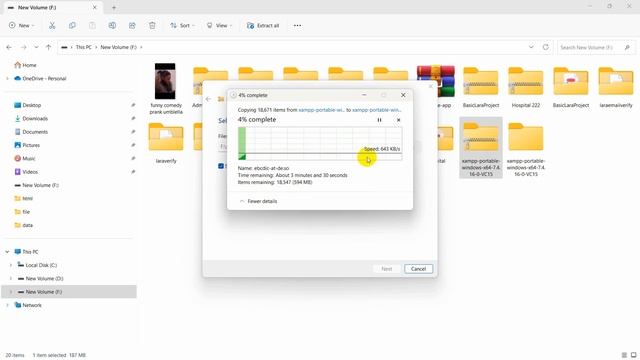Viewport: 640px width, 360px height.
Task: Collapse the This PC tree node
Action: point(7,252)
